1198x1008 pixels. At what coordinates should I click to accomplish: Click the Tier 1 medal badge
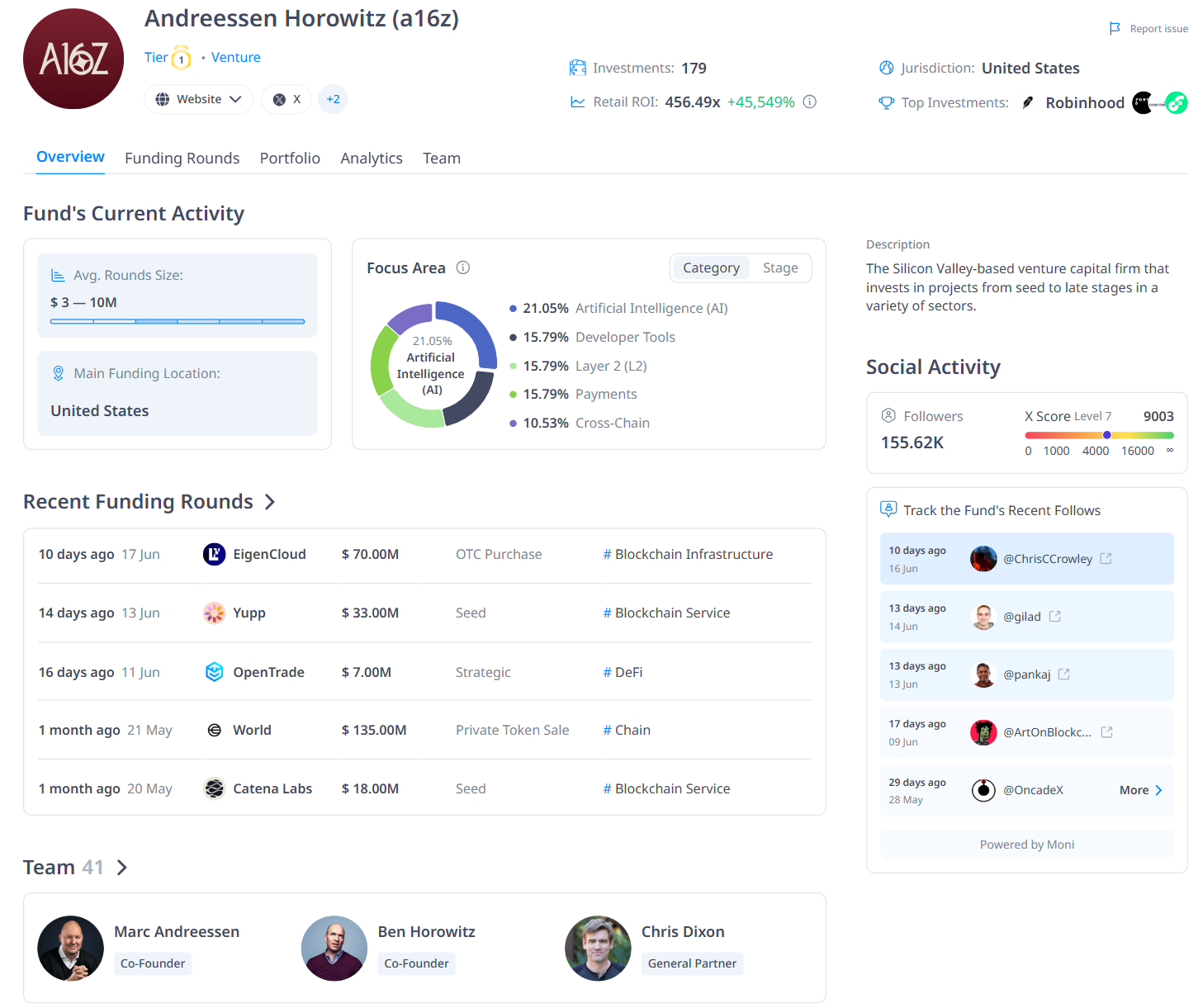(181, 58)
